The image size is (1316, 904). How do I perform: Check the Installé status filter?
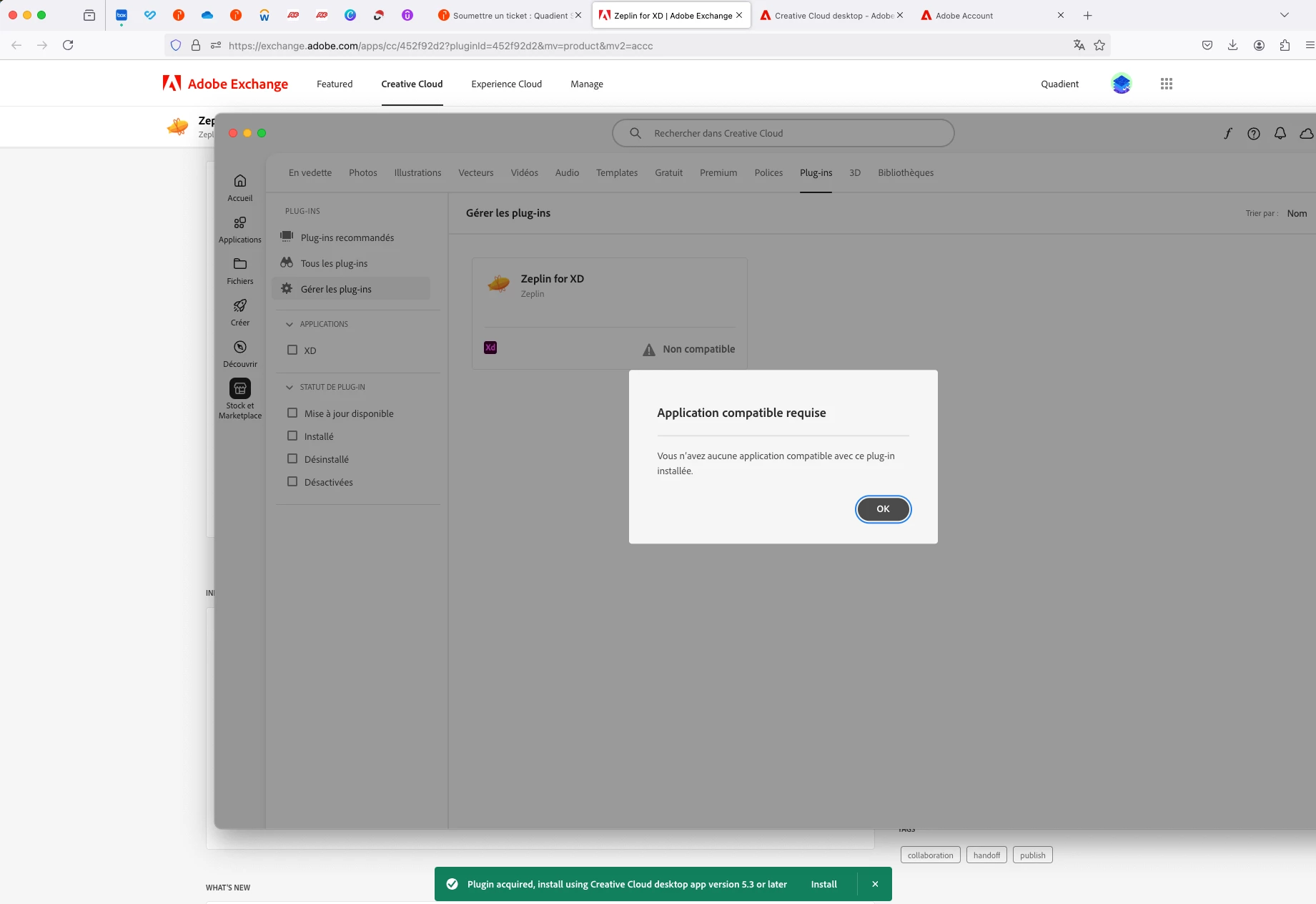292,436
